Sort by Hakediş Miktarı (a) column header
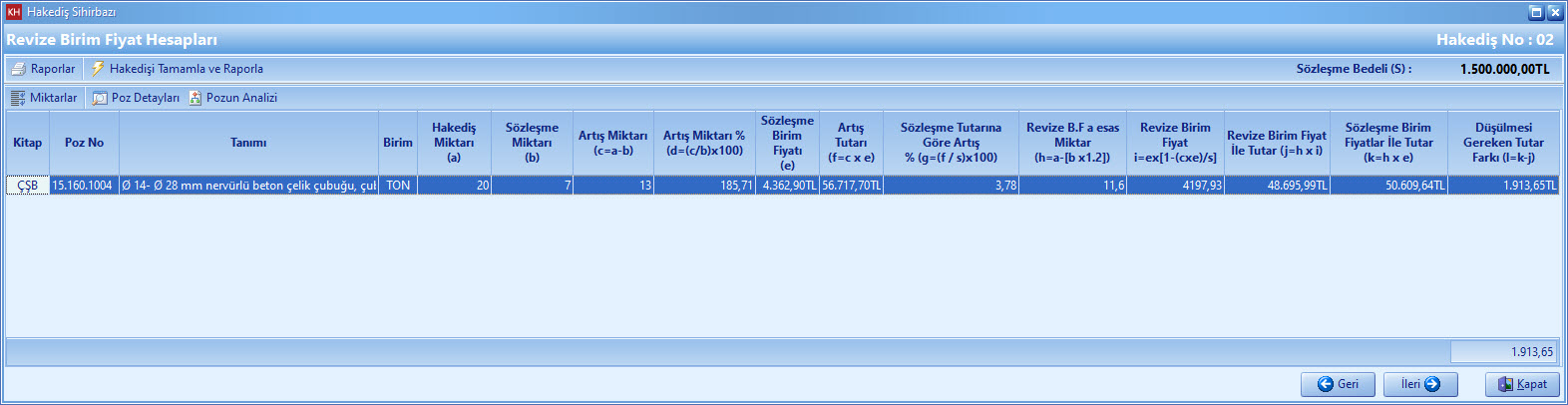The height and width of the screenshot is (405, 1568). click(454, 143)
